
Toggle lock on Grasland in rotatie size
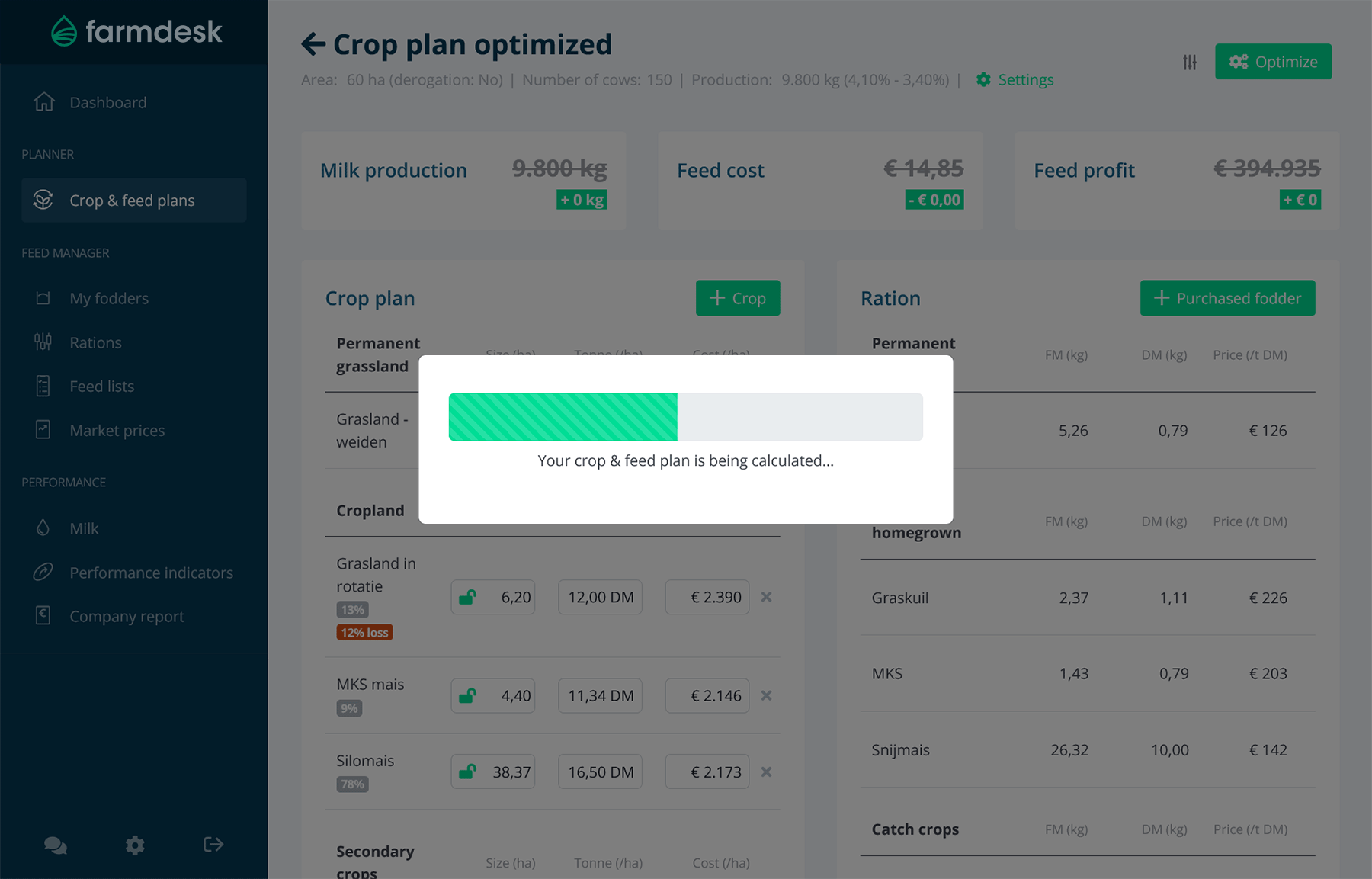click(x=467, y=597)
